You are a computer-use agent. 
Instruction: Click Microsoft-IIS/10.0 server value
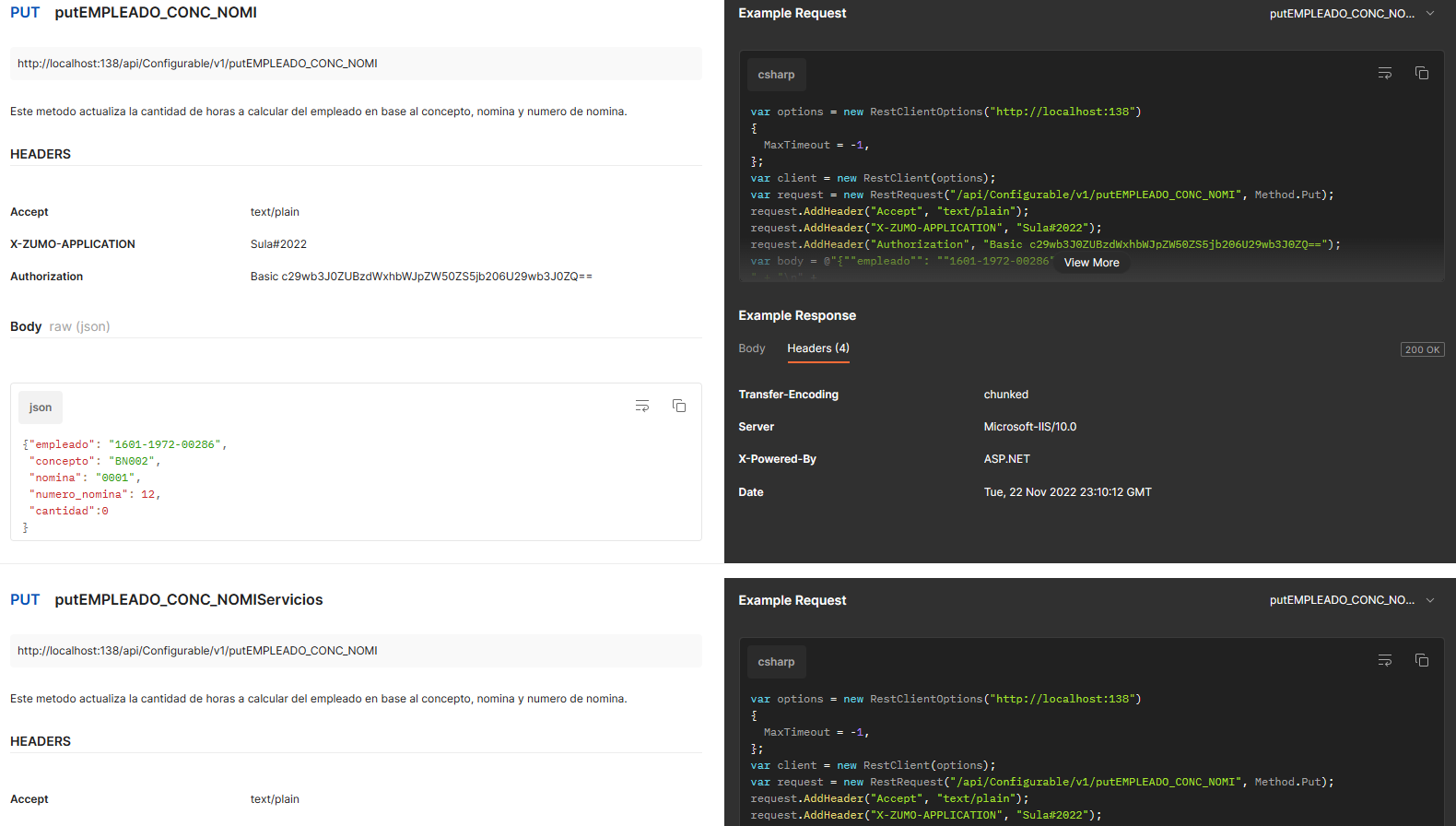pyautogui.click(x=1030, y=427)
